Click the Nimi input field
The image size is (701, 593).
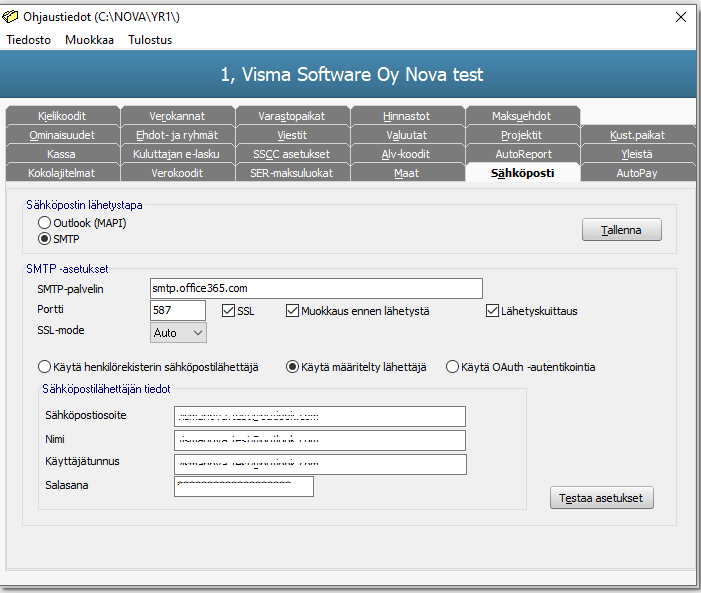pos(320,441)
